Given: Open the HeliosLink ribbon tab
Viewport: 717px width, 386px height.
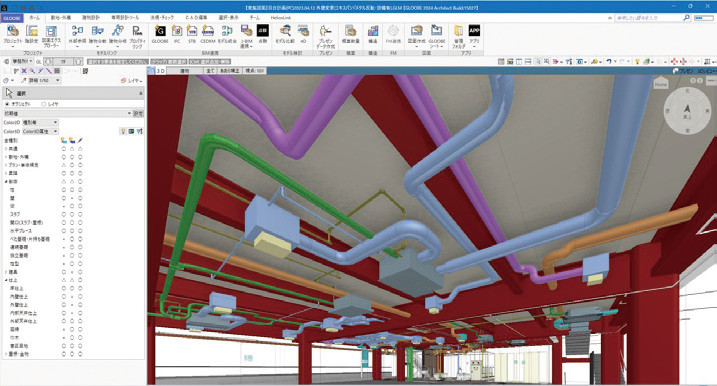Looking at the screenshot, I should [x=281, y=17].
